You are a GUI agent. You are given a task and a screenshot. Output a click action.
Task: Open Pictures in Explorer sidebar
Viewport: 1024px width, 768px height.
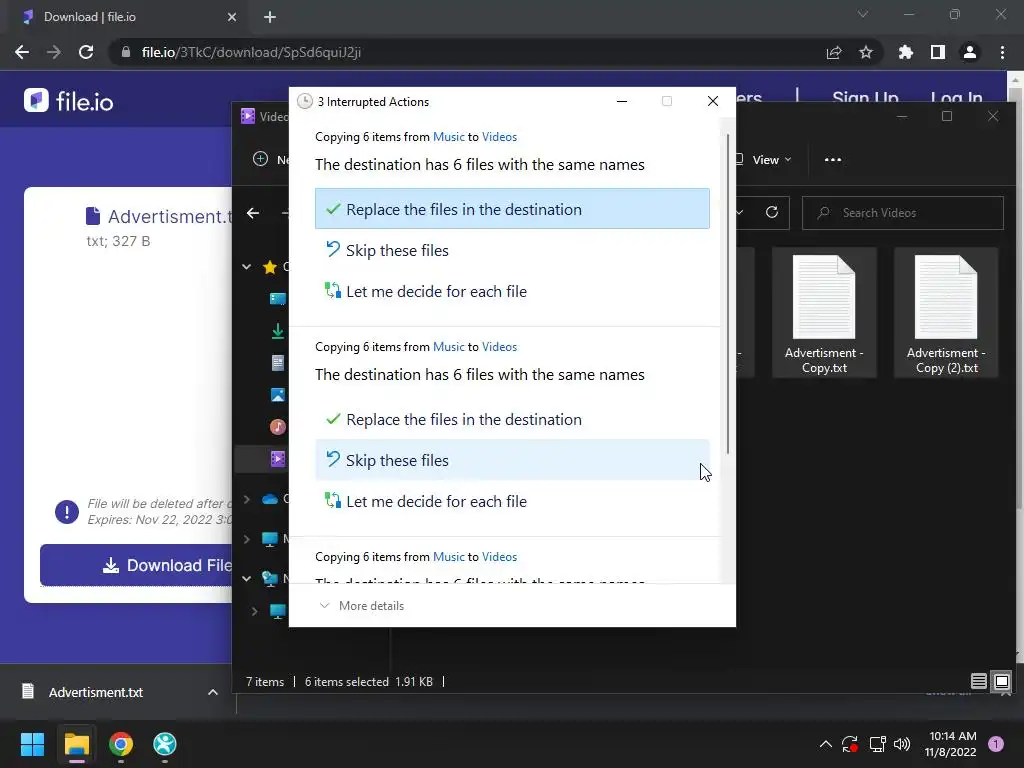tap(278, 395)
